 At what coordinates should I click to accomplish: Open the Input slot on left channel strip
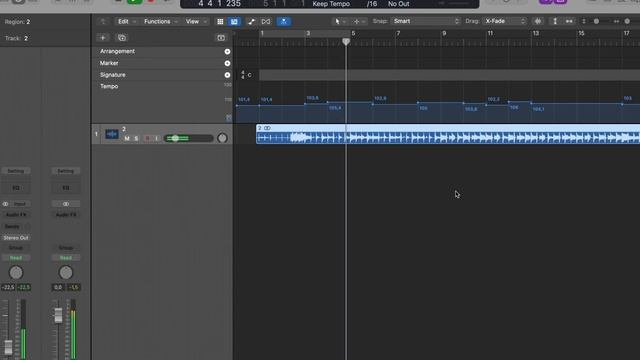(x=20, y=204)
